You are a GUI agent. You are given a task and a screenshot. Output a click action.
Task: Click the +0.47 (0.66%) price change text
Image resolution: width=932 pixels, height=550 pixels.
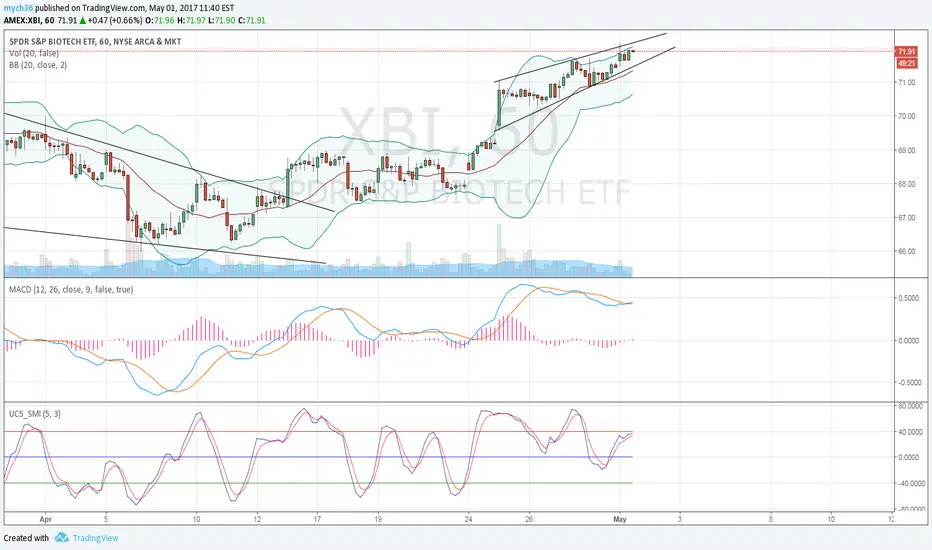[115, 20]
